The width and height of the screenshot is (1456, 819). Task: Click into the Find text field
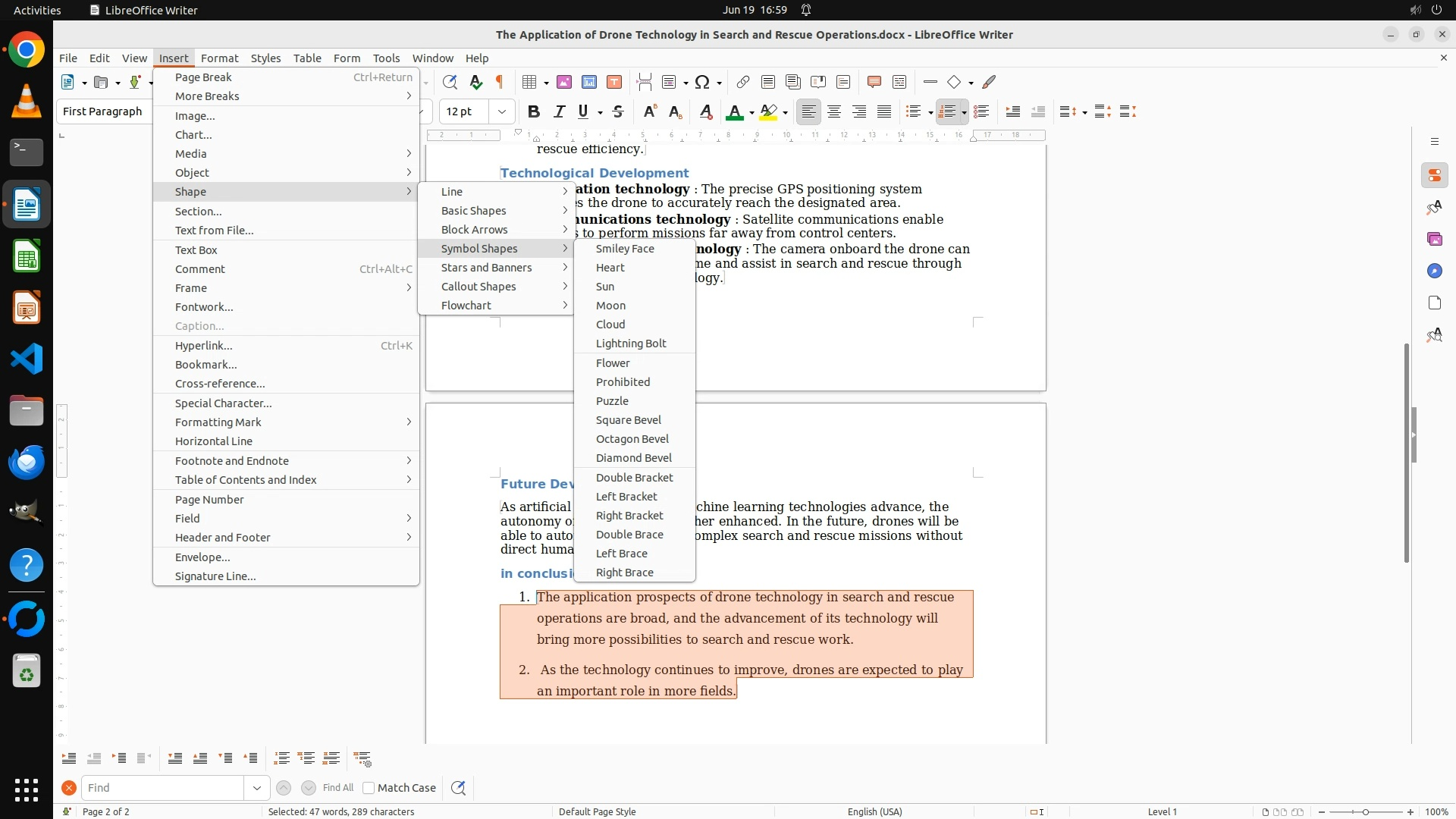(163, 788)
